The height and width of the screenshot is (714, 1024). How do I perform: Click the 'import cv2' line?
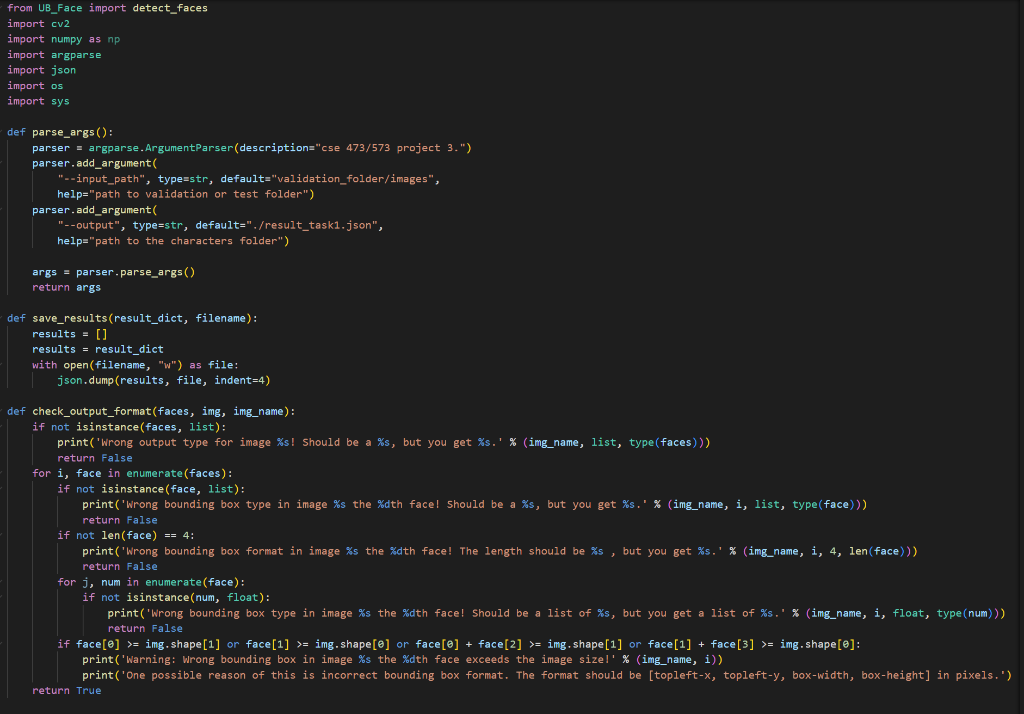click(39, 24)
